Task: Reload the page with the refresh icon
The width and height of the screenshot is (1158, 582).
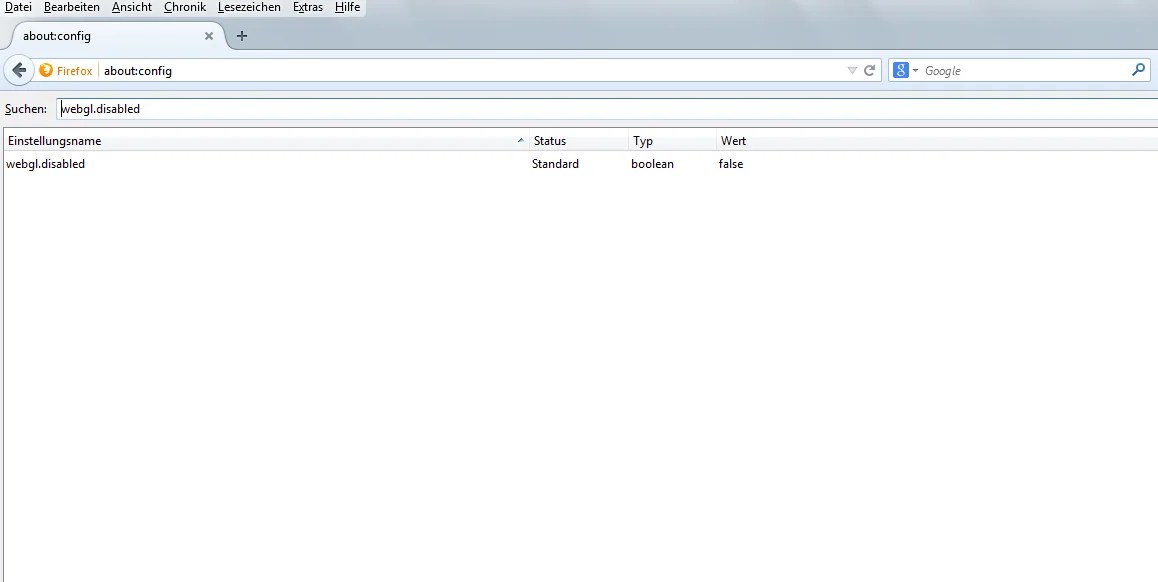Action: click(x=870, y=71)
